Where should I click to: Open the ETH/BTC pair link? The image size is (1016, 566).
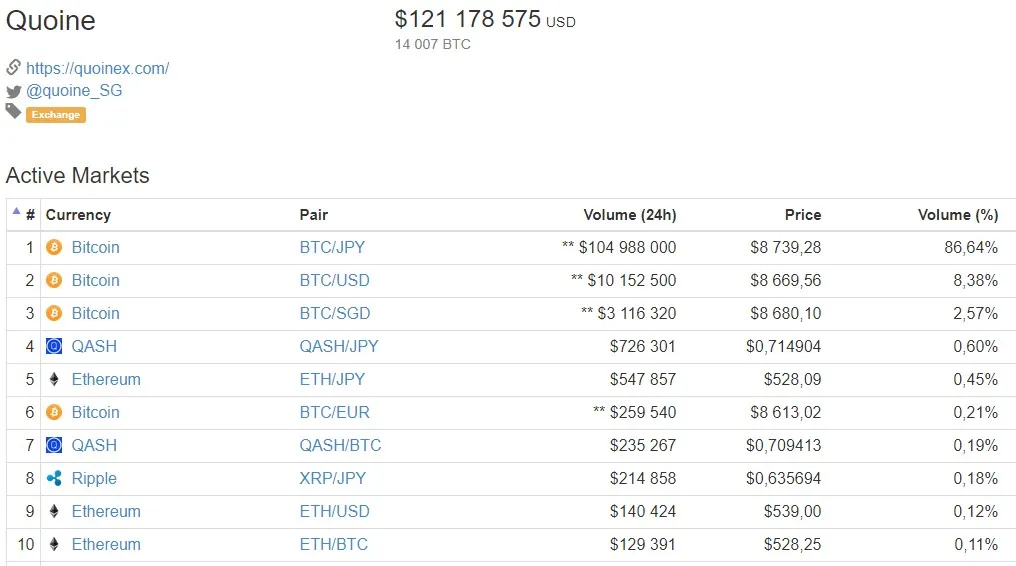click(x=334, y=545)
